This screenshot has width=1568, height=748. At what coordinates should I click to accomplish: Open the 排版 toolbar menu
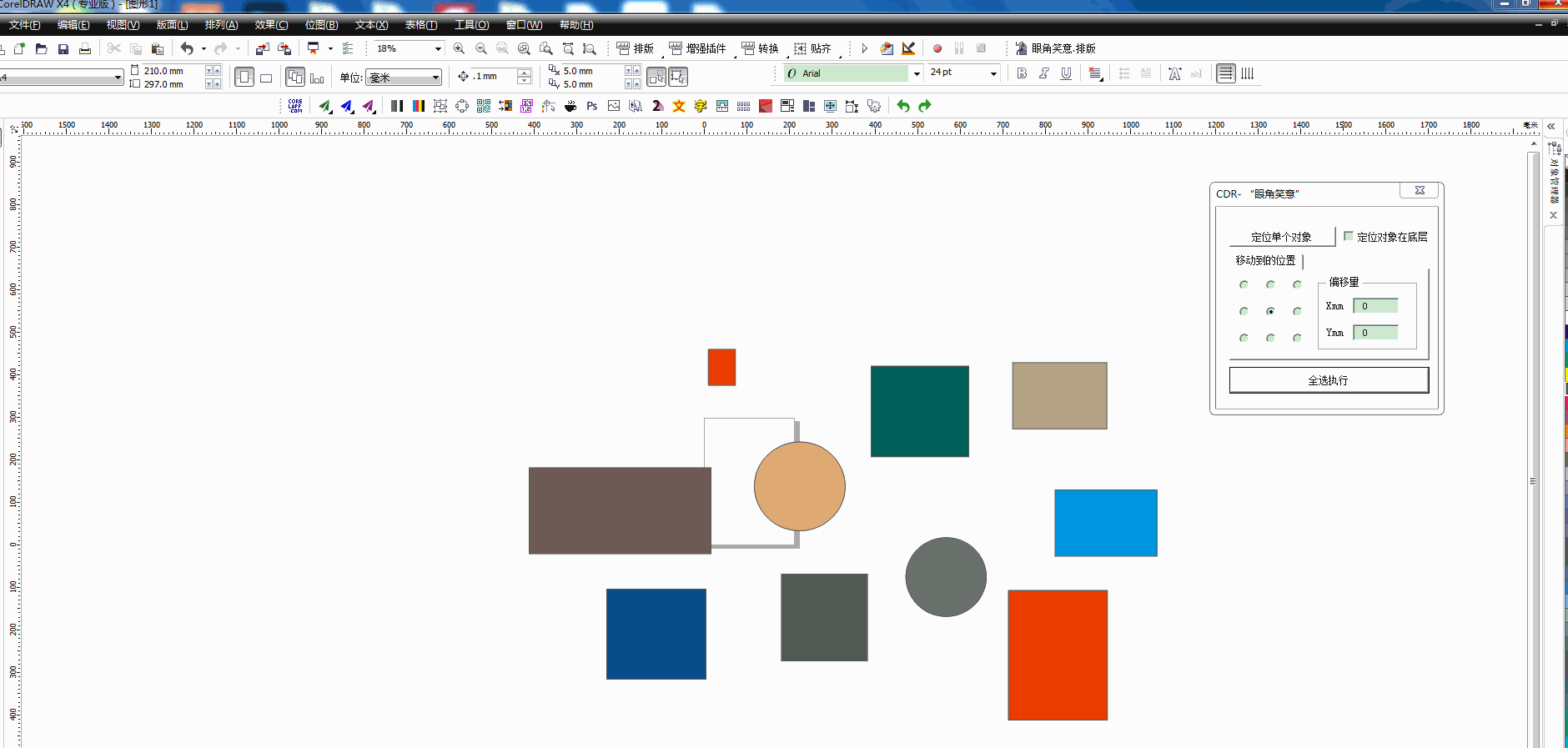point(636,49)
